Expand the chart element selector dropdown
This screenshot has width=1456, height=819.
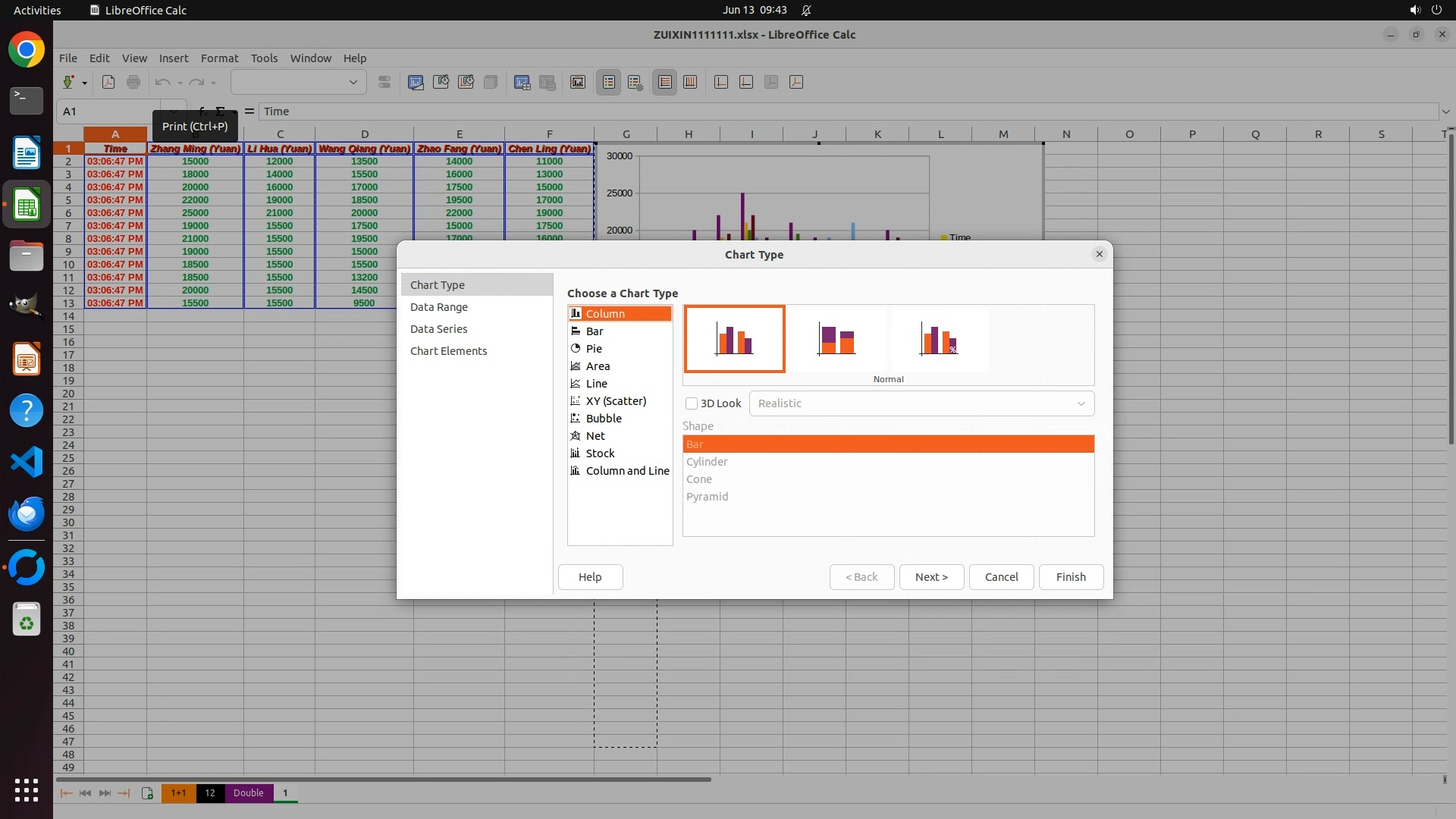click(x=353, y=82)
